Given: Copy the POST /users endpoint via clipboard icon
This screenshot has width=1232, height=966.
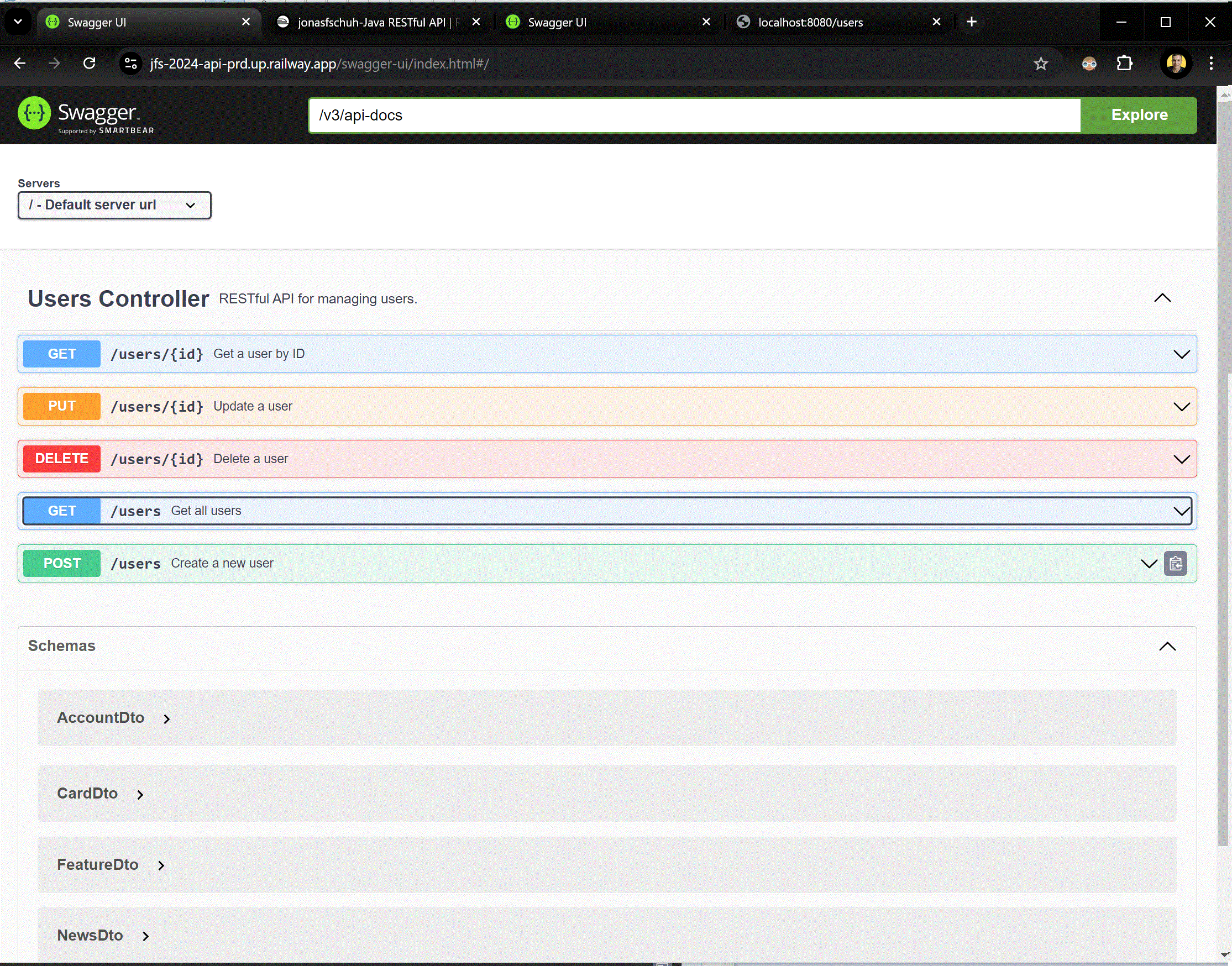Looking at the screenshot, I should 1175,563.
